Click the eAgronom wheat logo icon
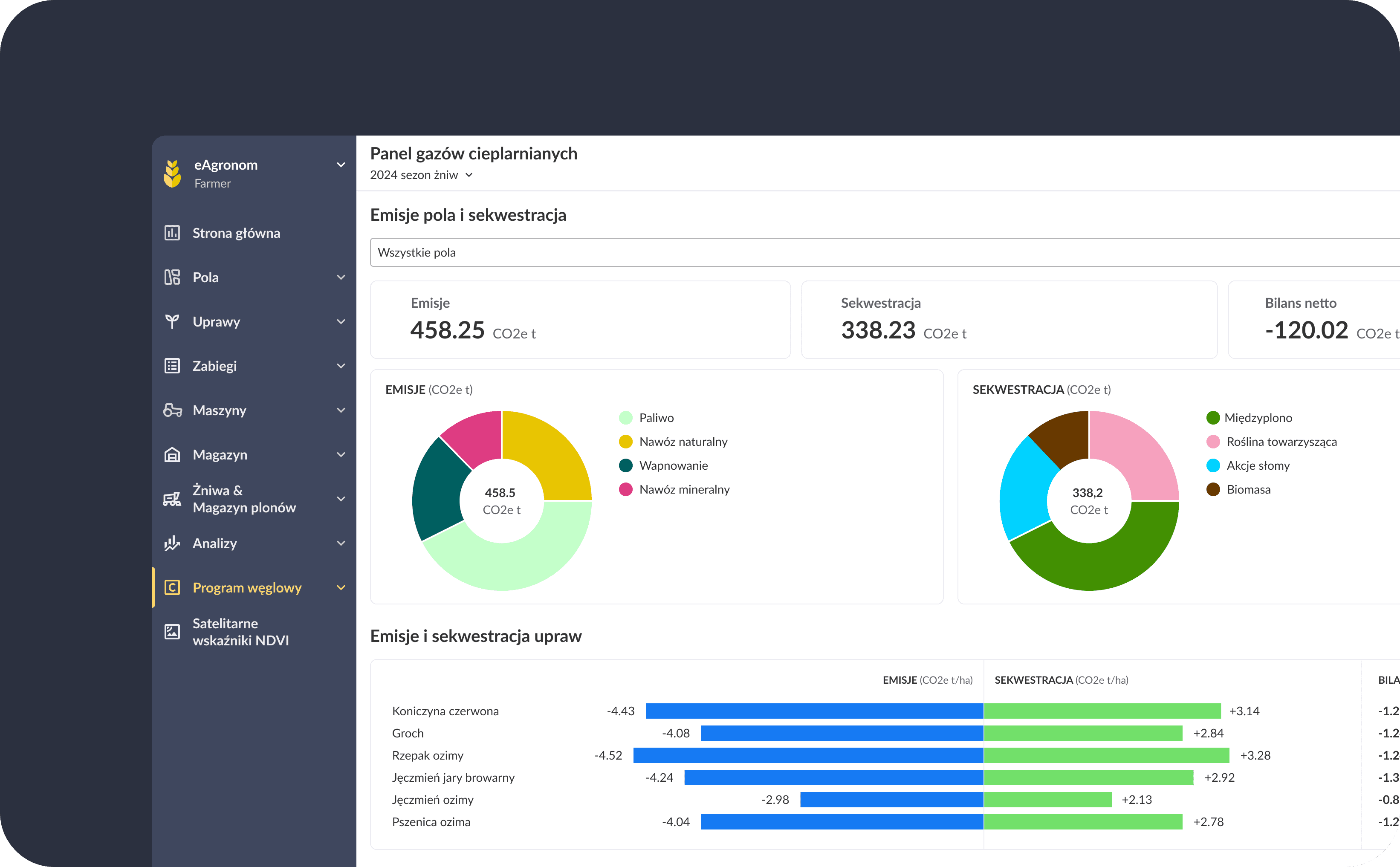This screenshot has height=867, width=1400. coord(172,174)
